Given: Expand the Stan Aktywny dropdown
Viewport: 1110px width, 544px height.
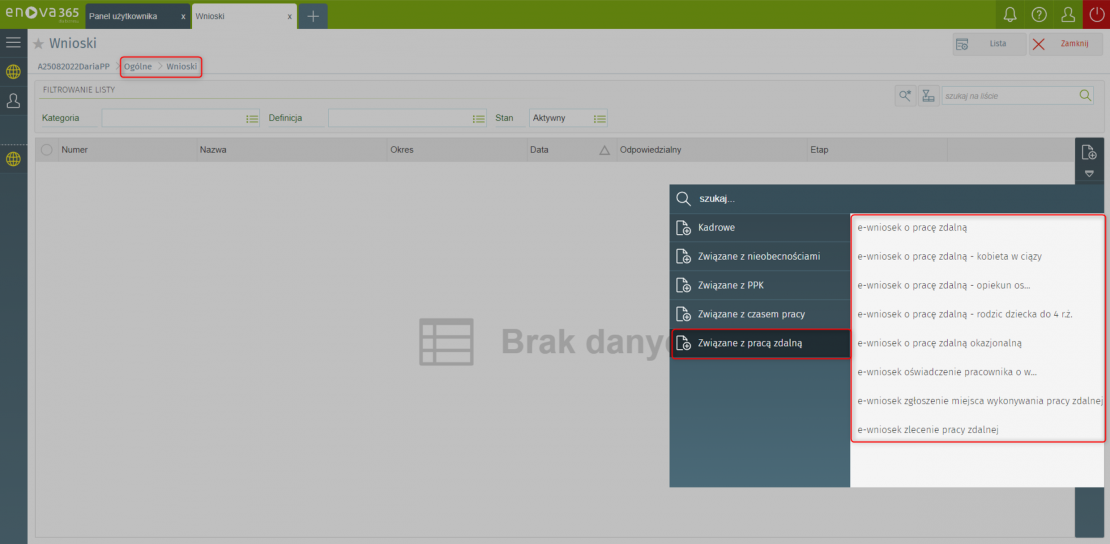Looking at the screenshot, I should [x=599, y=118].
